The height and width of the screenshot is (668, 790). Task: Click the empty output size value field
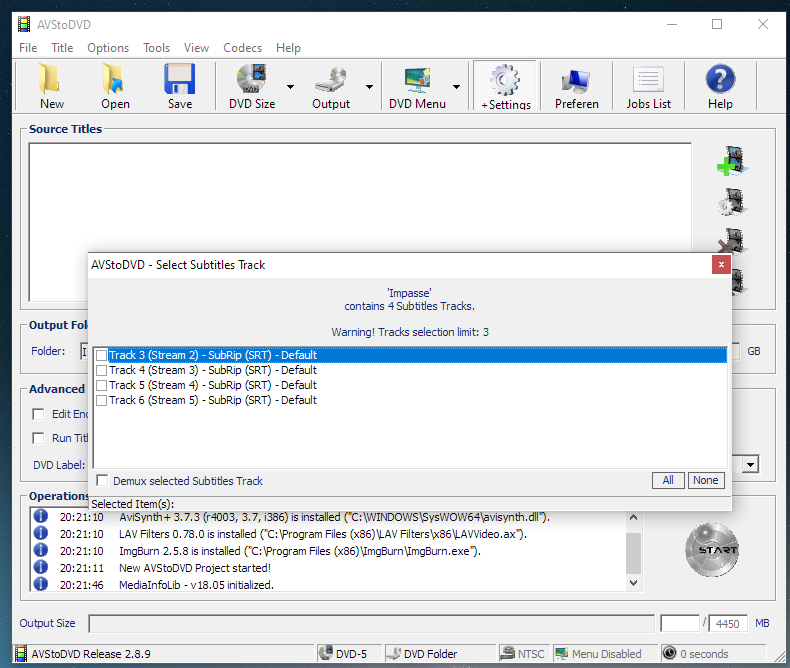pyautogui.click(x=680, y=624)
